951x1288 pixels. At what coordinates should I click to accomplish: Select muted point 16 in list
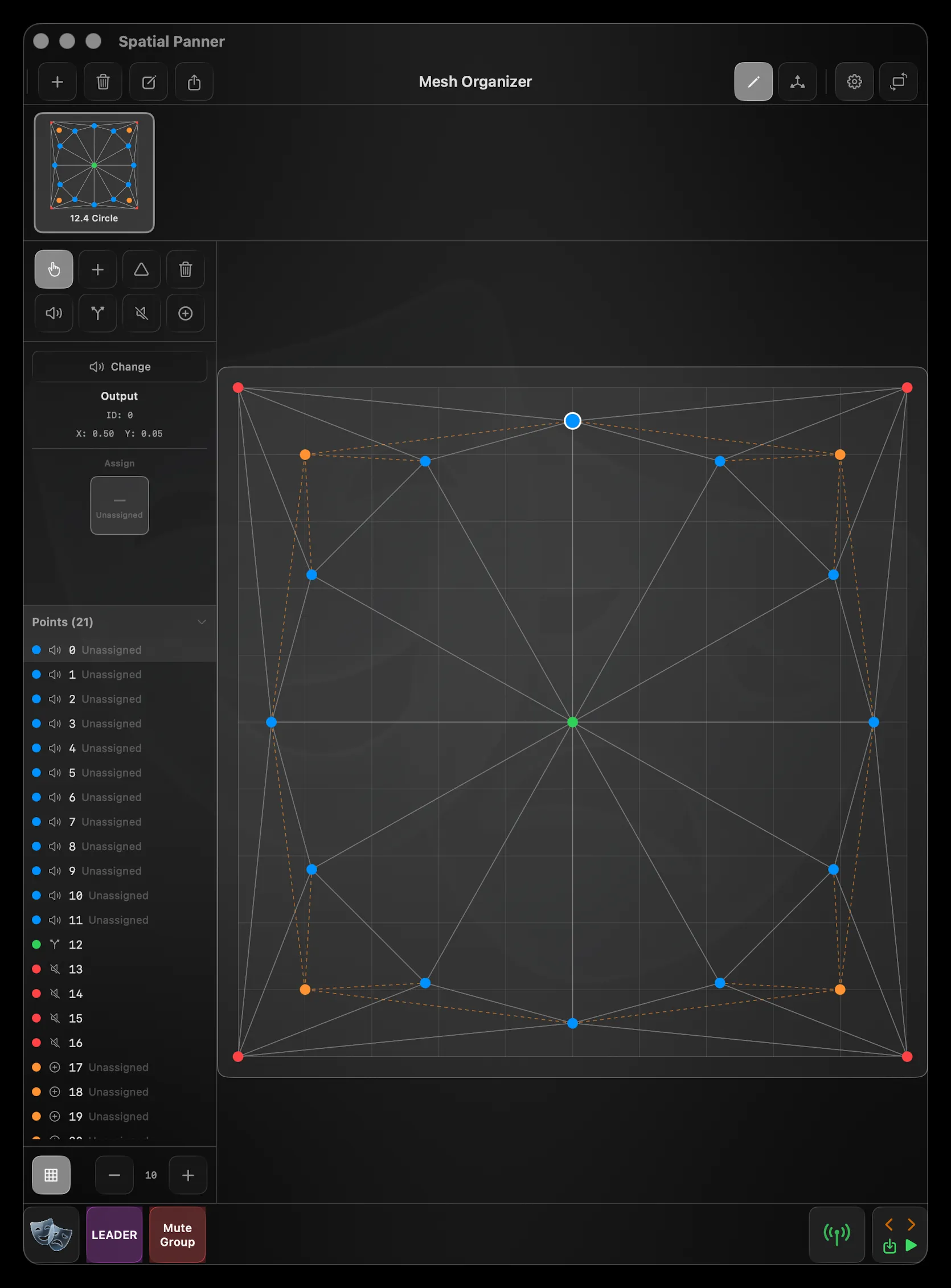point(120,1043)
